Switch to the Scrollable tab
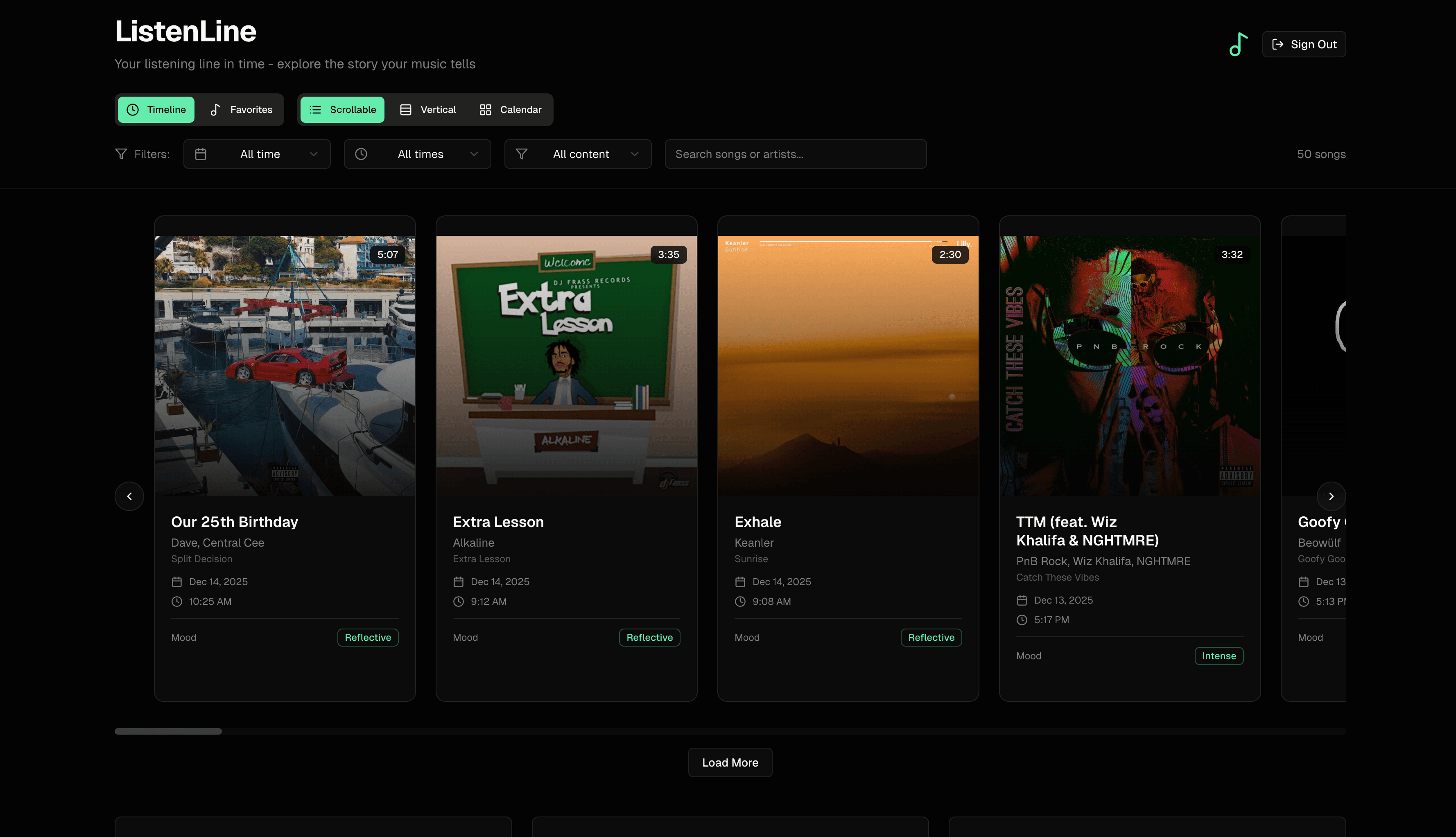The image size is (1456, 837). [342, 109]
